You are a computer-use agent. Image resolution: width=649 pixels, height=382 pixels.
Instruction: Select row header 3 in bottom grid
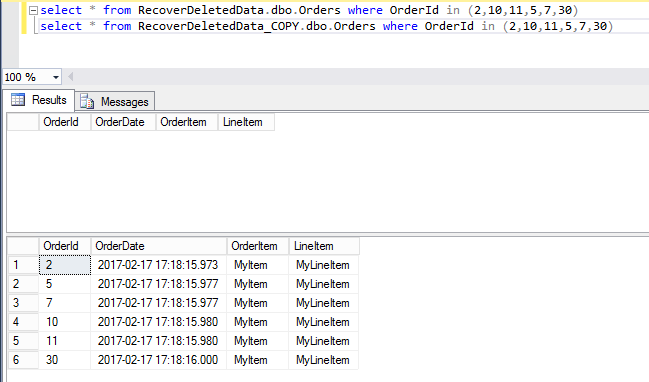pyautogui.click(x=23, y=303)
